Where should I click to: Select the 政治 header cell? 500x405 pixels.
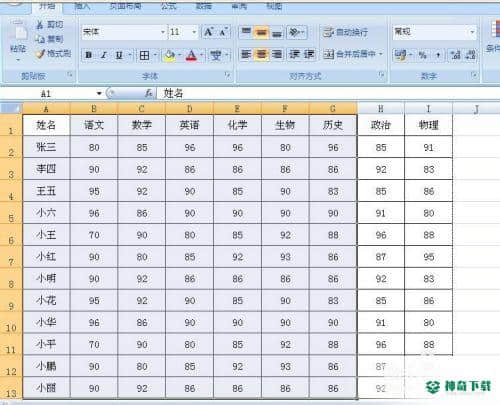[381, 125]
